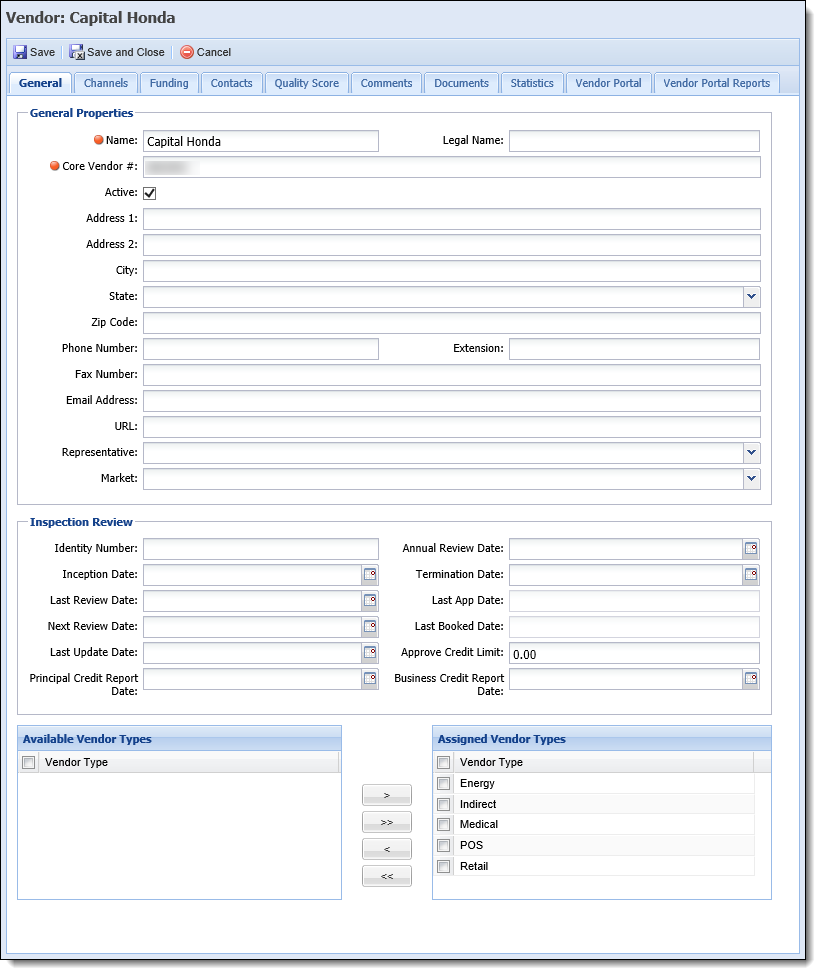Check the Assigned Vendor Types header checkbox
The width and height of the screenshot is (821, 975).
pyautogui.click(x=443, y=762)
